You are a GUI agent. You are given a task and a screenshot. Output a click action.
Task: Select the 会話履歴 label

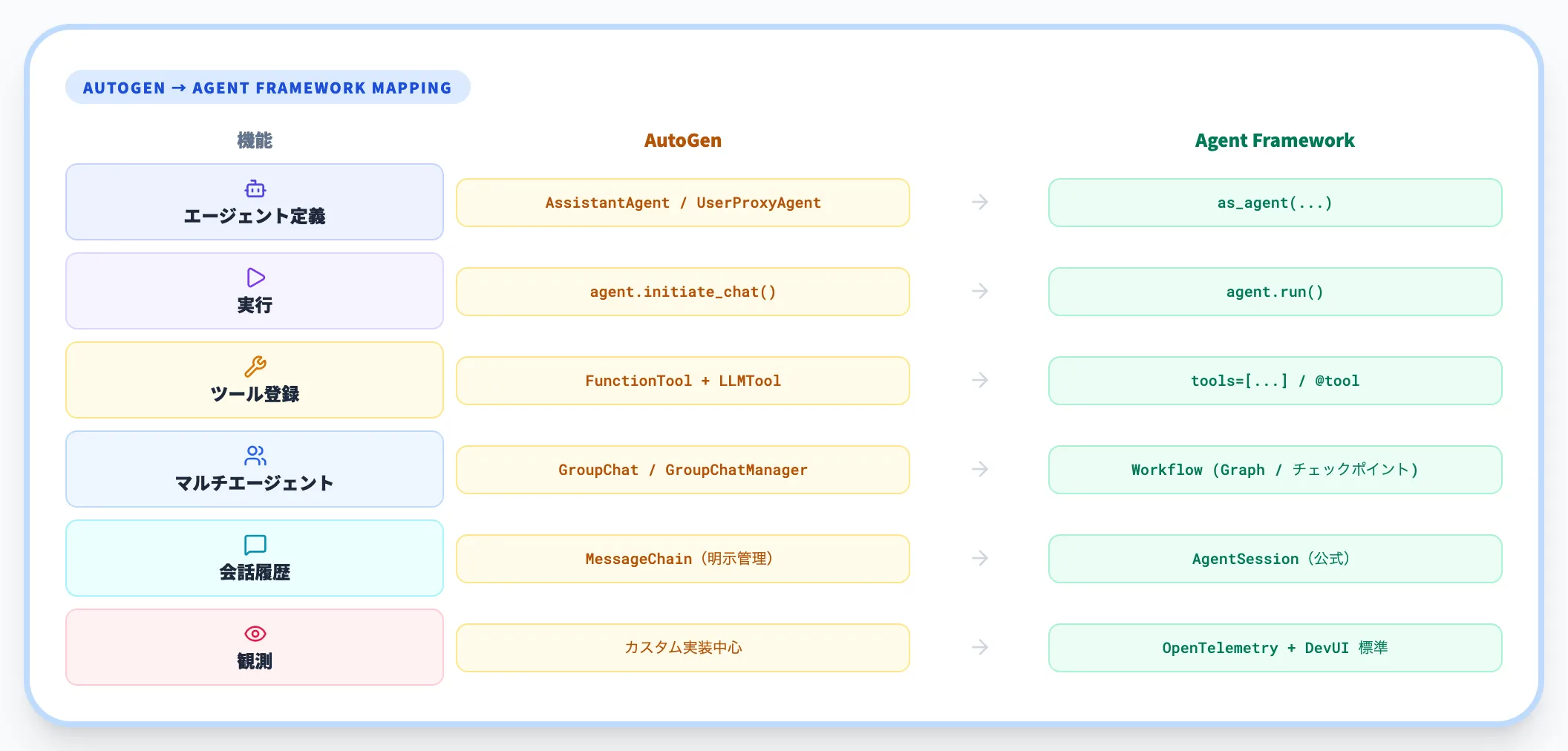pyautogui.click(x=255, y=572)
